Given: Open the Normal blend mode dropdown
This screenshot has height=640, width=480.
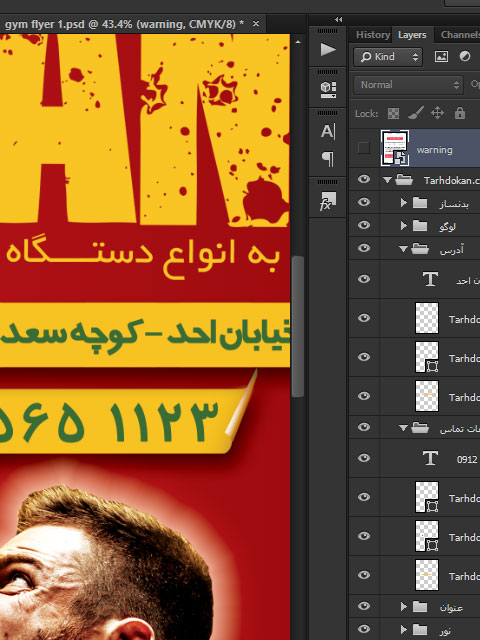Looking at the screenshot, I should tap(408, 85).
